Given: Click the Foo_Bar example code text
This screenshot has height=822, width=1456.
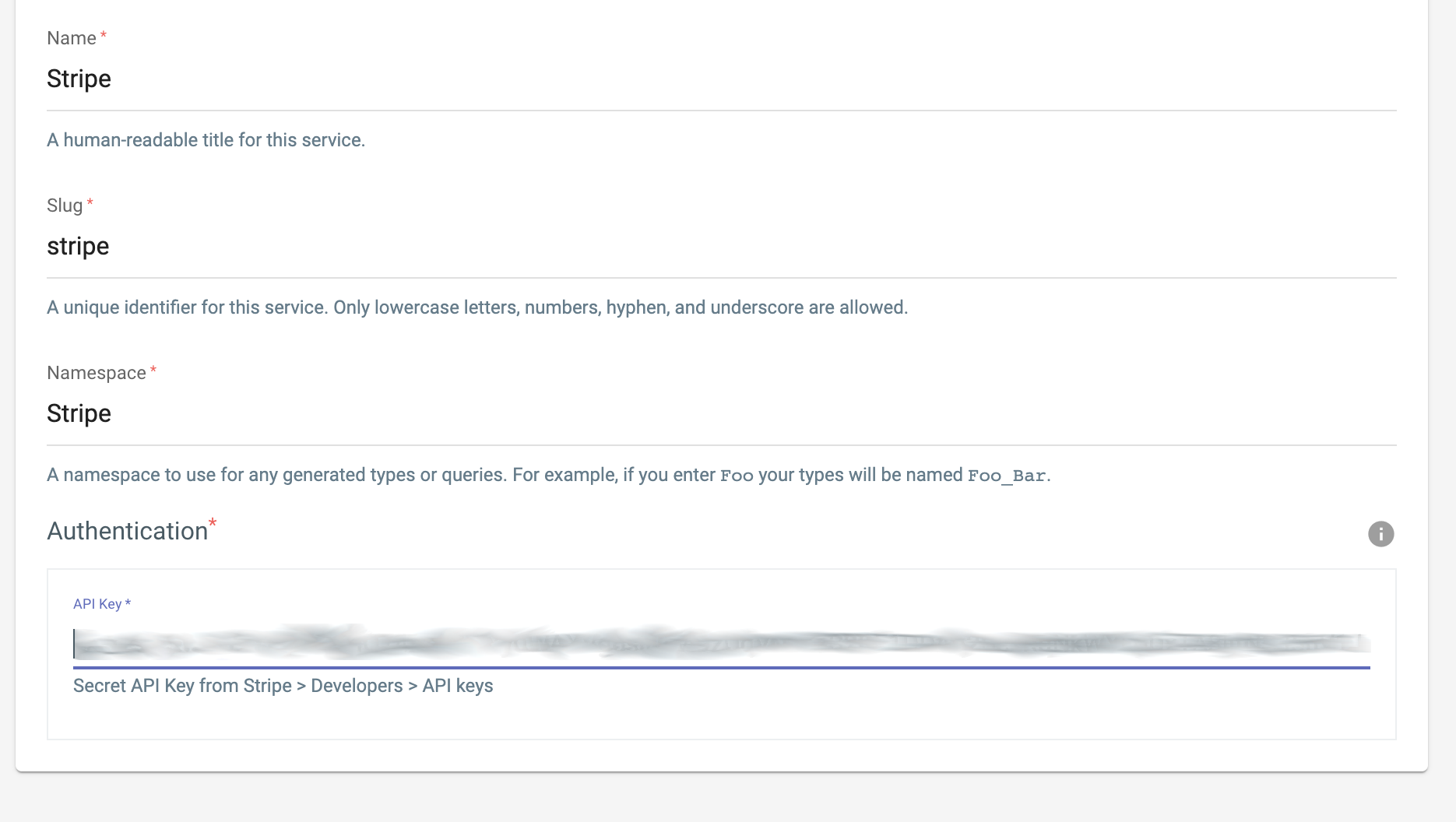Looking at the screenshot, I should (x=1008, y=474).
